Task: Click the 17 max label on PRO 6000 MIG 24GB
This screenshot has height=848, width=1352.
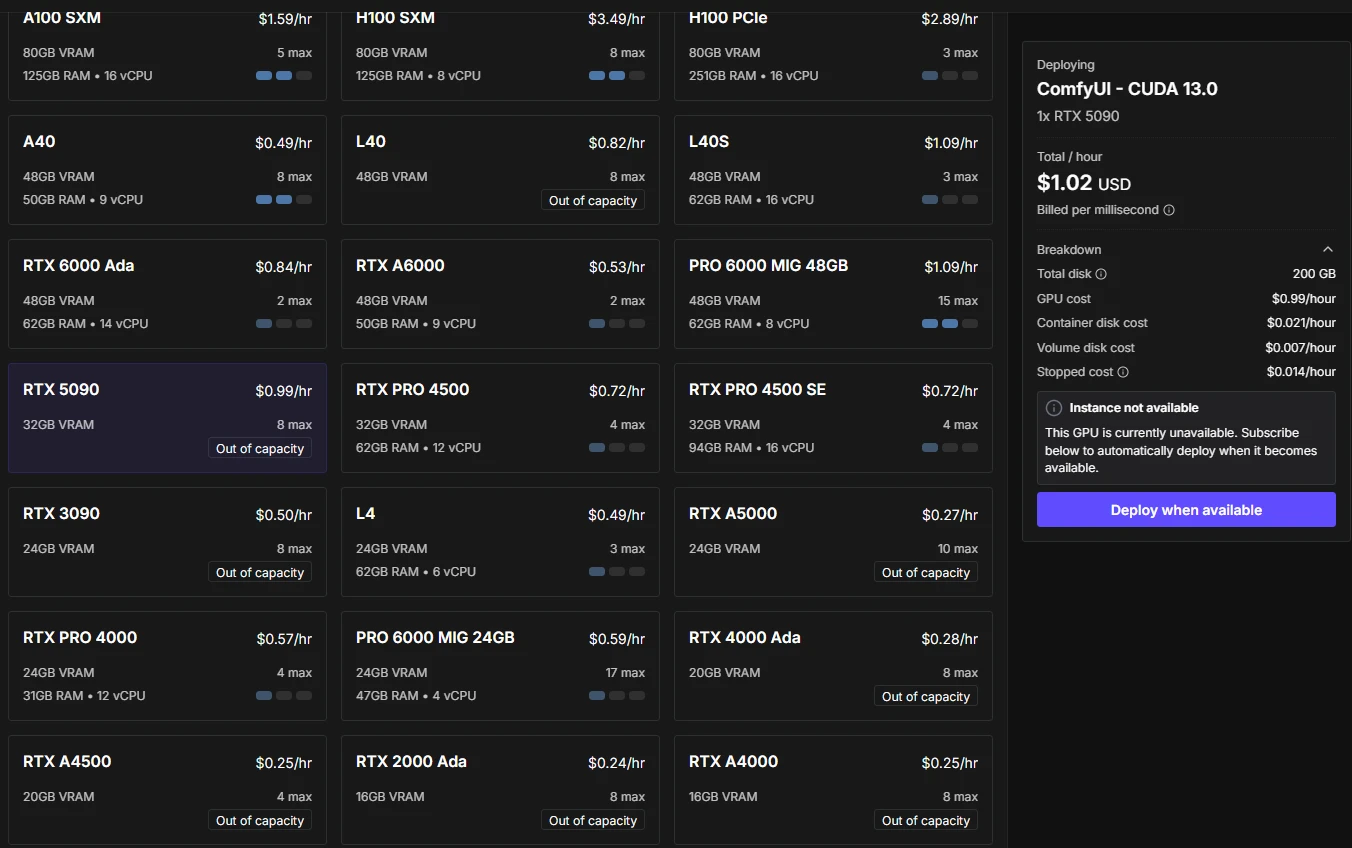Action: pyautogui.click(x=626, y=673)
